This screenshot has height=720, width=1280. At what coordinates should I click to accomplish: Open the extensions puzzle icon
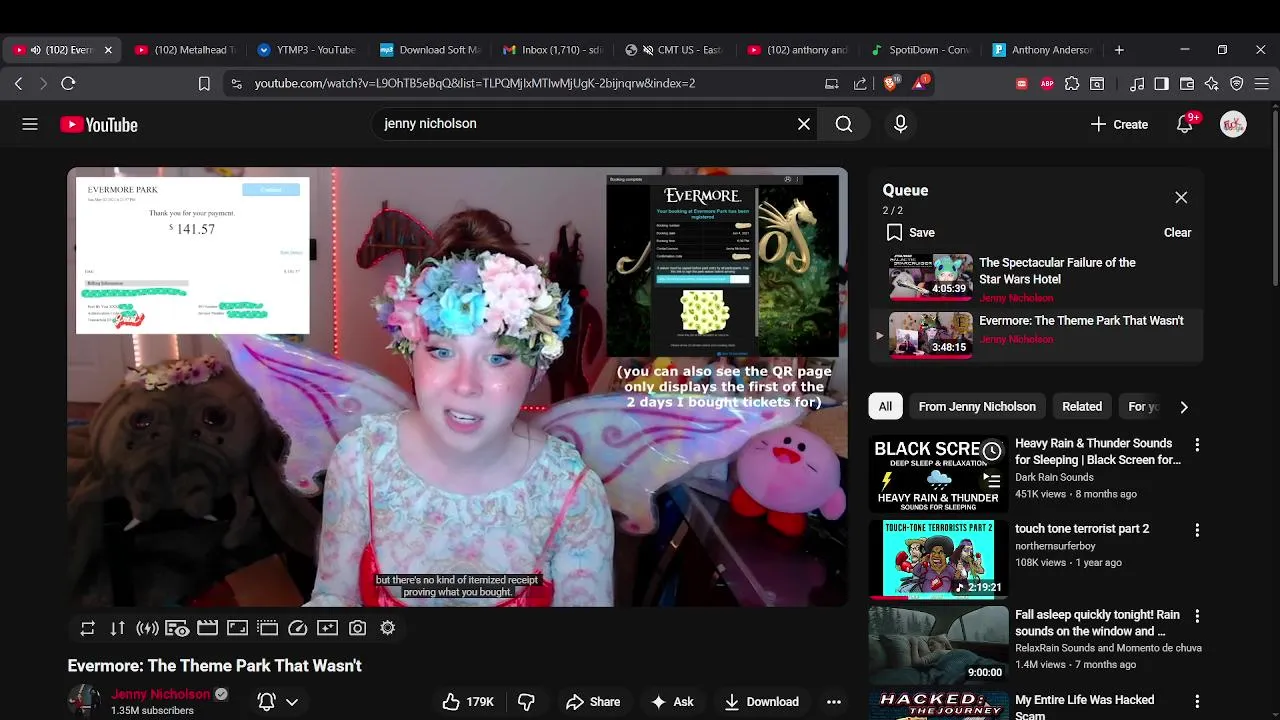(1072, 84)
